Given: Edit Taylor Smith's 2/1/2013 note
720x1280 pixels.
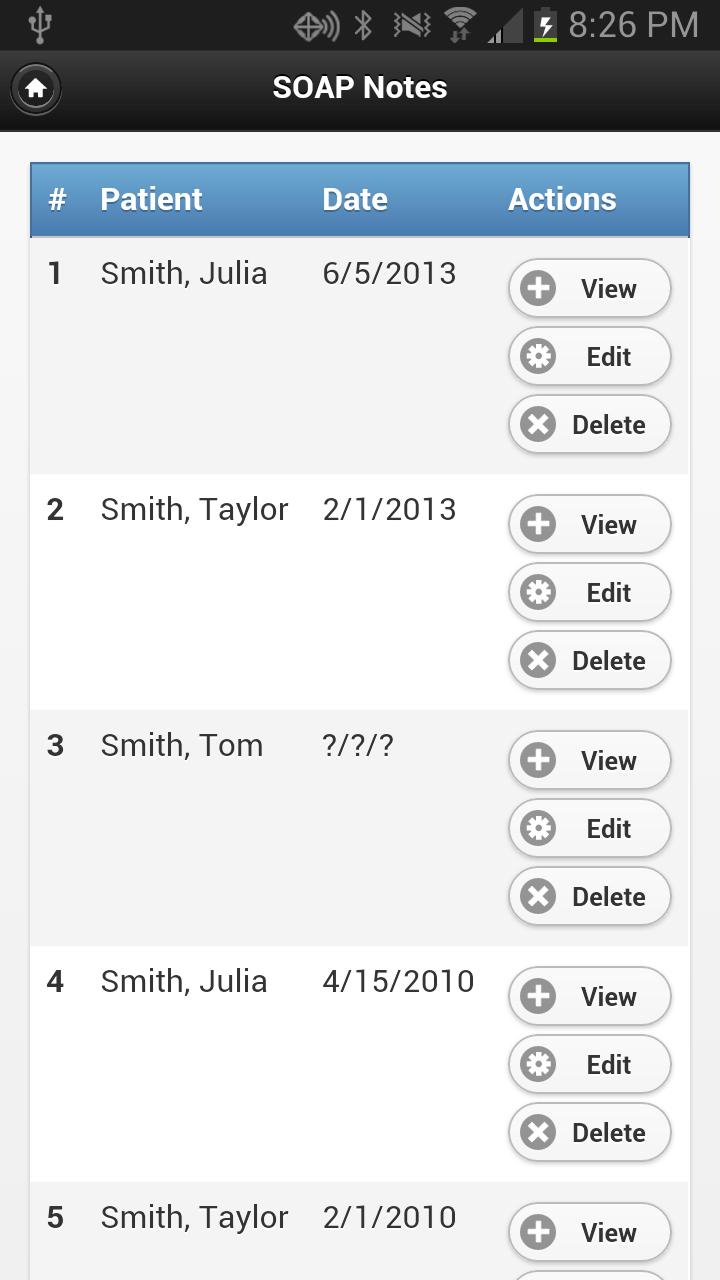Looking at the screenshot, I should [x=589, y=593].
